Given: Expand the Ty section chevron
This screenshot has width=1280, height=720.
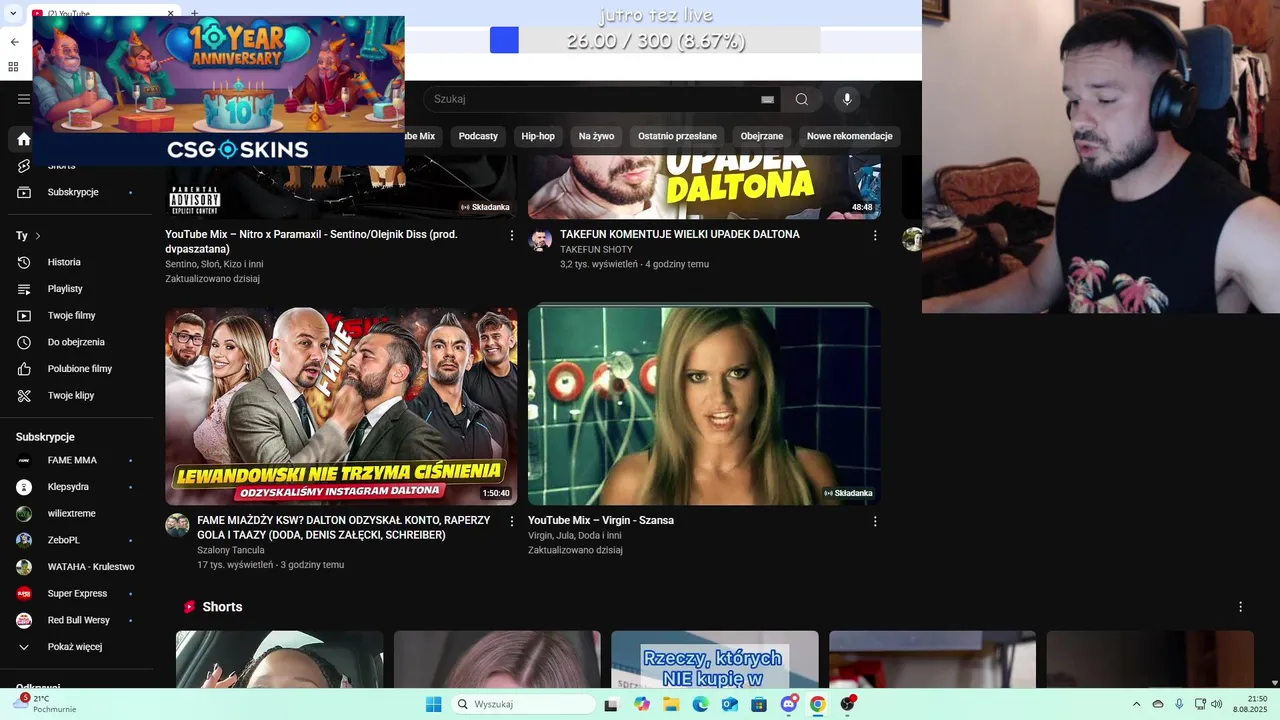Looking at the screenshot, I should (38, 236).
